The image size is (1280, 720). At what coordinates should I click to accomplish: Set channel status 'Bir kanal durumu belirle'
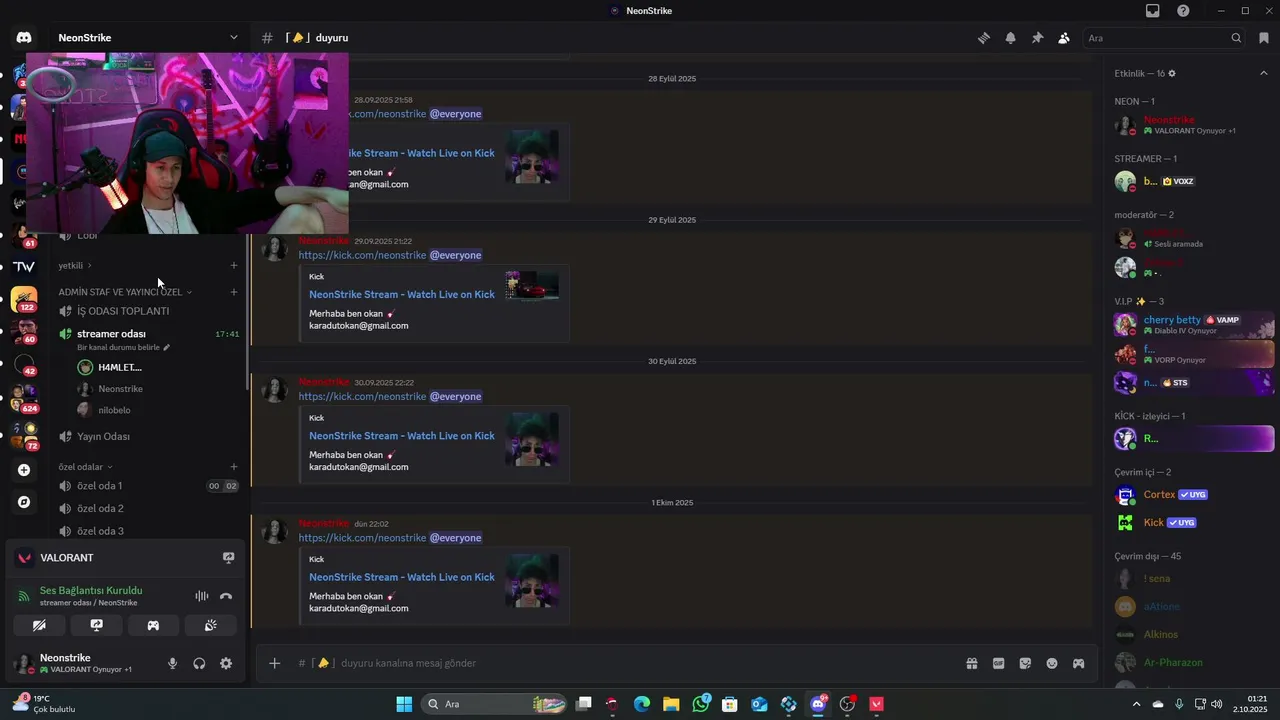pos(124,348)
